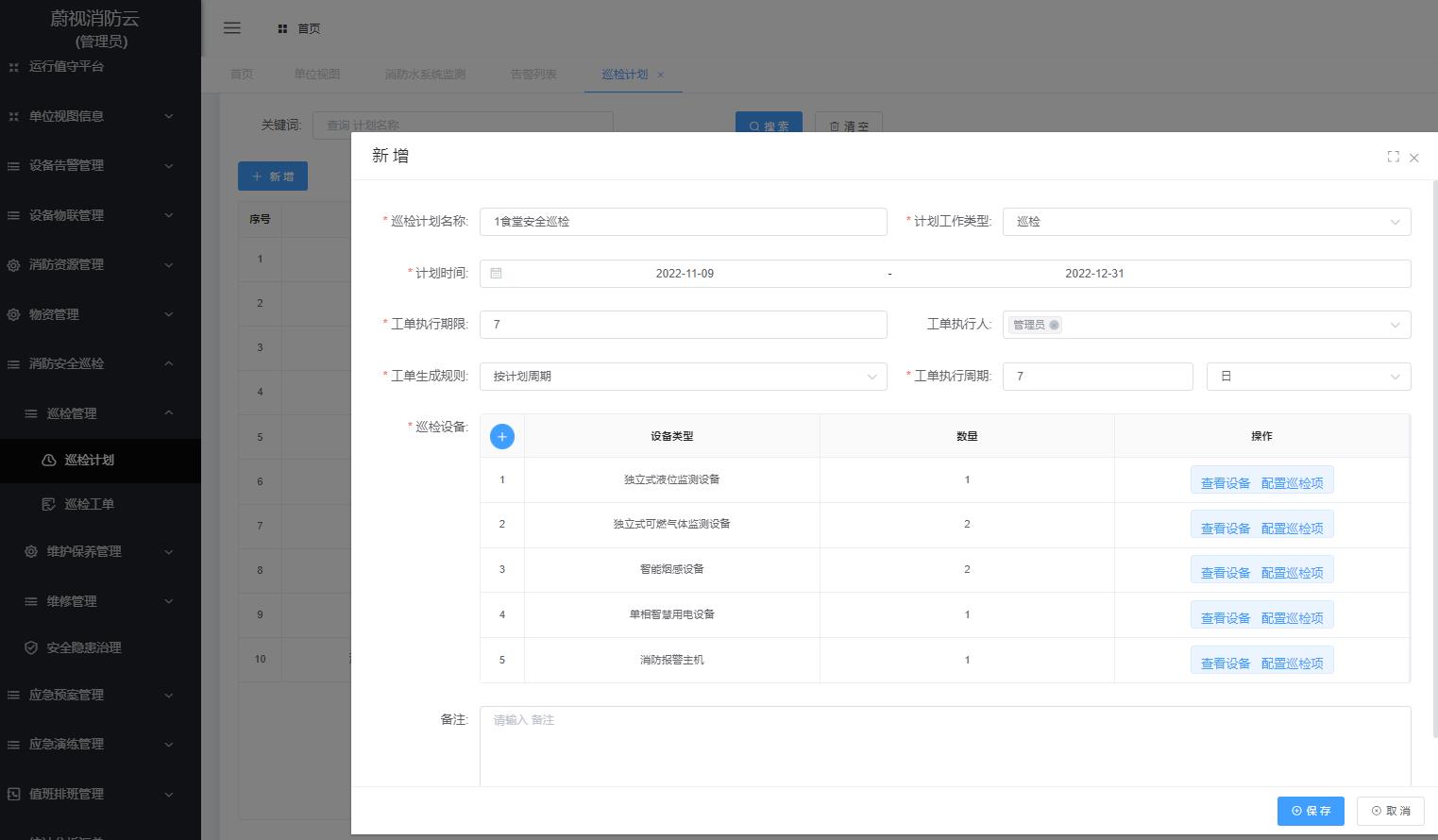Click 查看设备 for 消防报警主机
The image size is (1438, 840).
pos(1225,664)
